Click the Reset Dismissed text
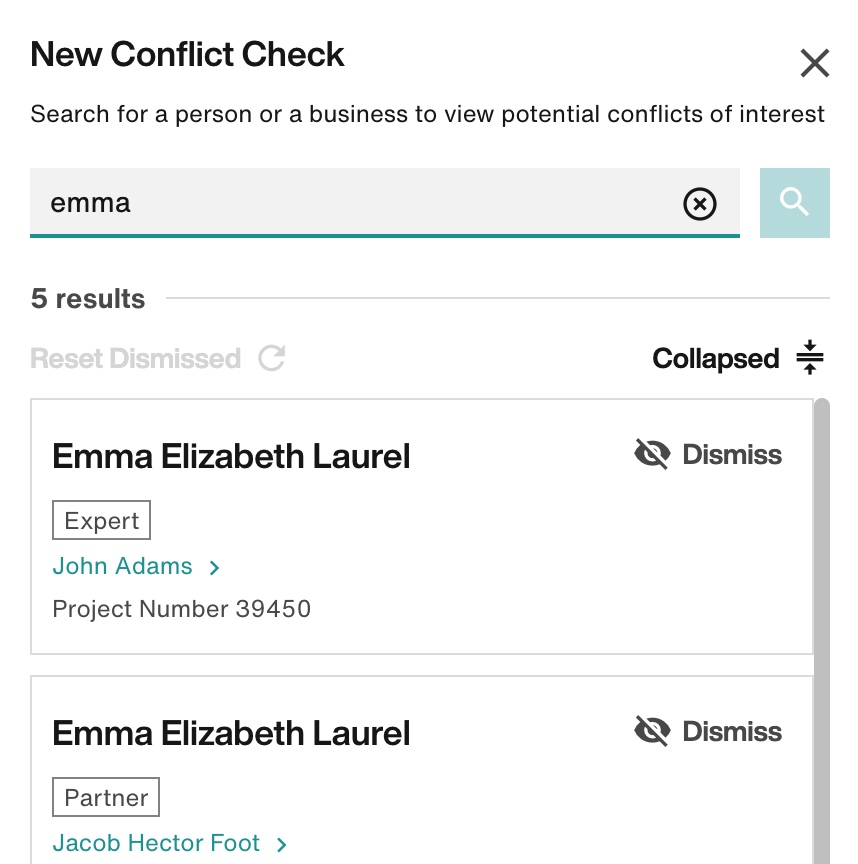 click(x=136, y=359)
